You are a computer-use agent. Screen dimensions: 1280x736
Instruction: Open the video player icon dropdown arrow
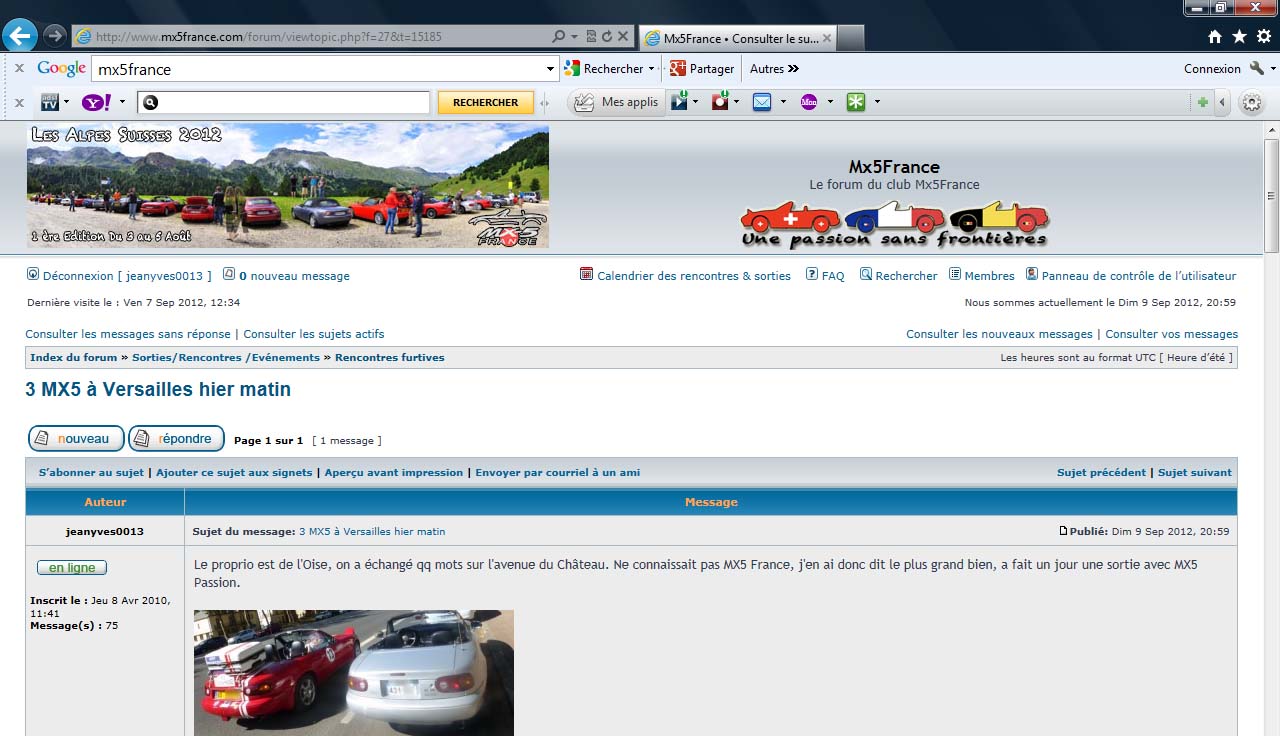pos(695,102)
